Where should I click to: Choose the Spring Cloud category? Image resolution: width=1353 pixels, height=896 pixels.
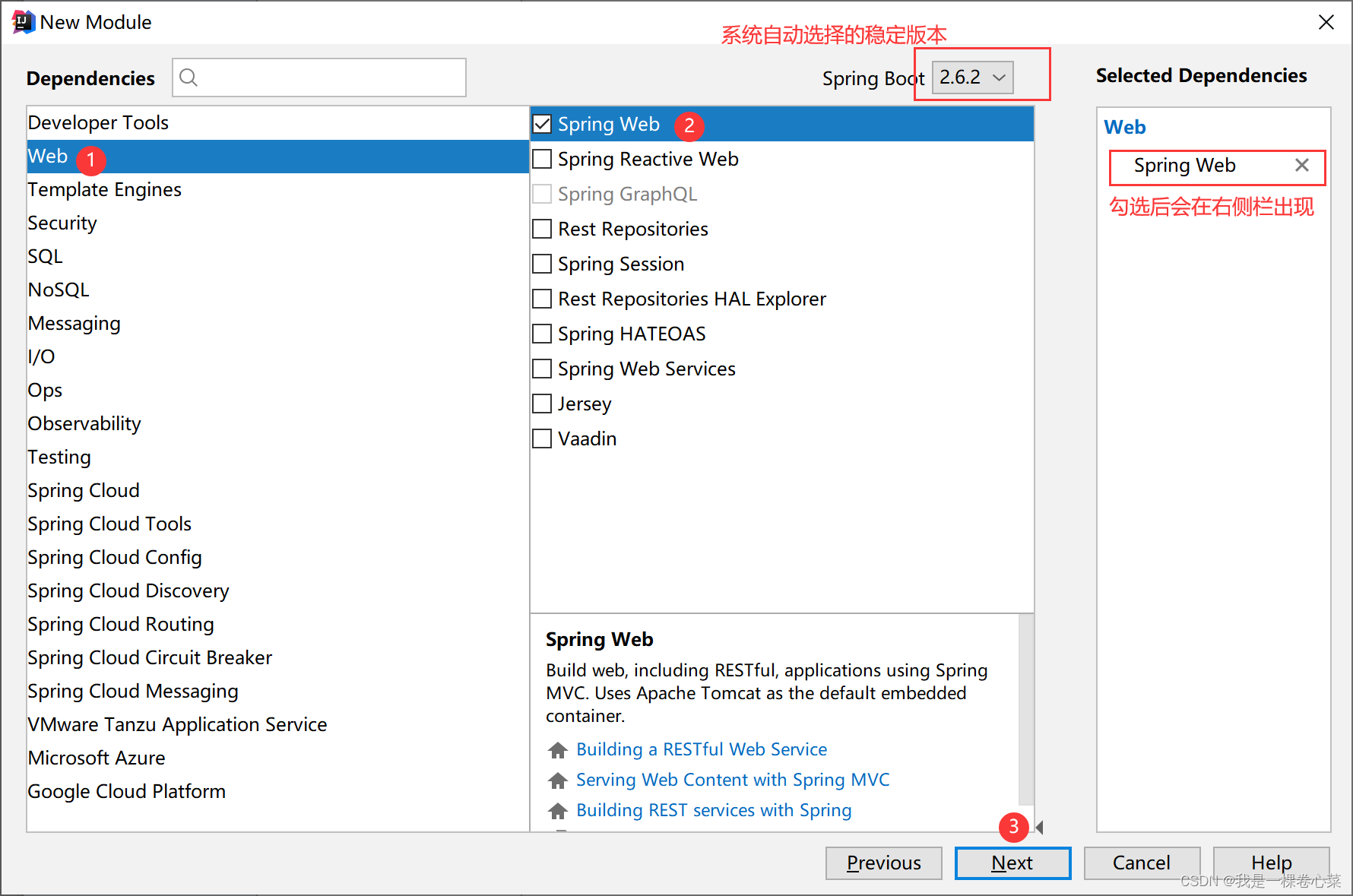coord(277,491)
